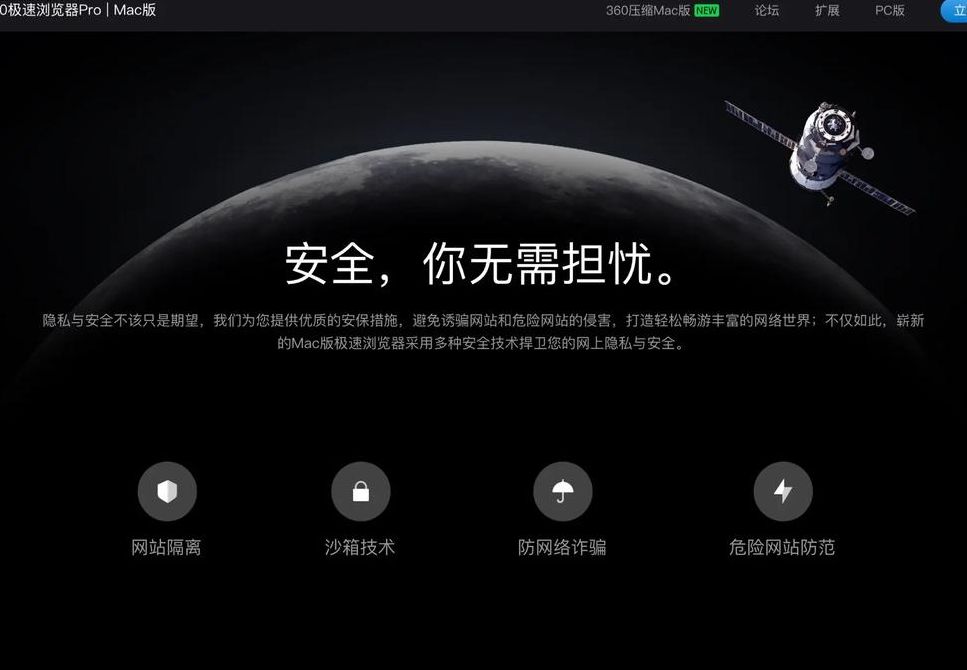The image size is (967, 670).
Task: Click the lightning bolt icon for 危险网站防范
Action: 783,492
